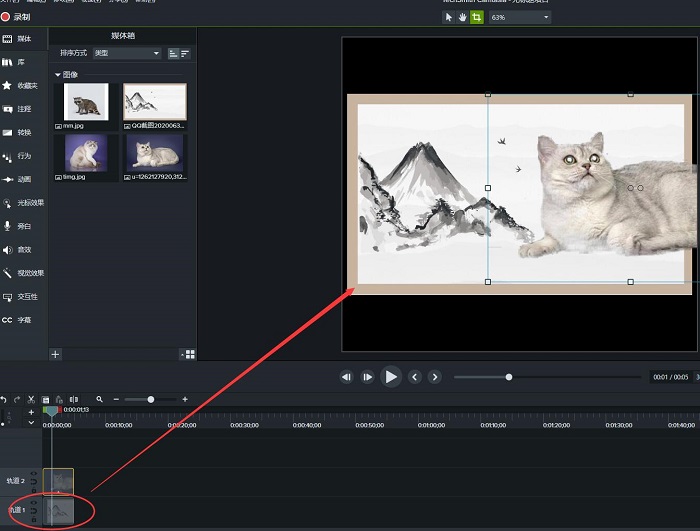The width and height of the screenshot is (700, 531).
Task: Select the hand pan tool
Action: point(462,17)
